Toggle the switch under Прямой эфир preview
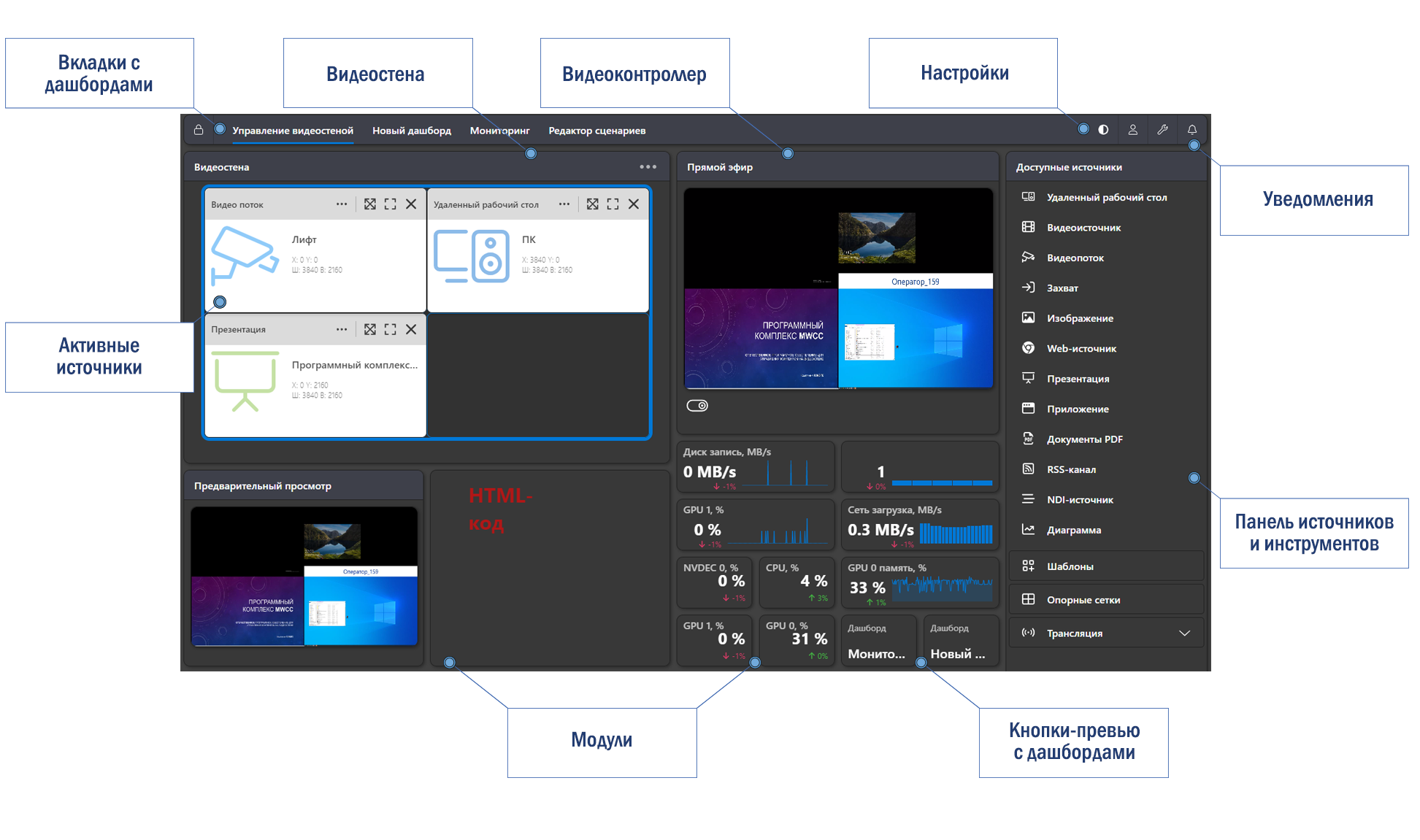1420x840 pixels. 697,406
